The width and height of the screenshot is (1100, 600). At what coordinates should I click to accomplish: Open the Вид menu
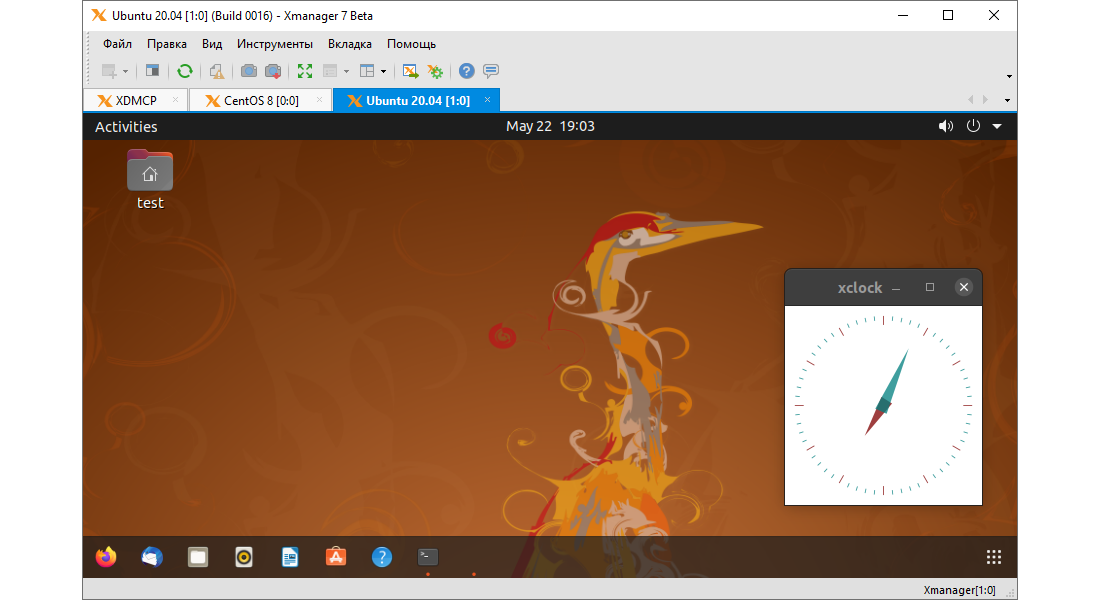tap(212, 44)
